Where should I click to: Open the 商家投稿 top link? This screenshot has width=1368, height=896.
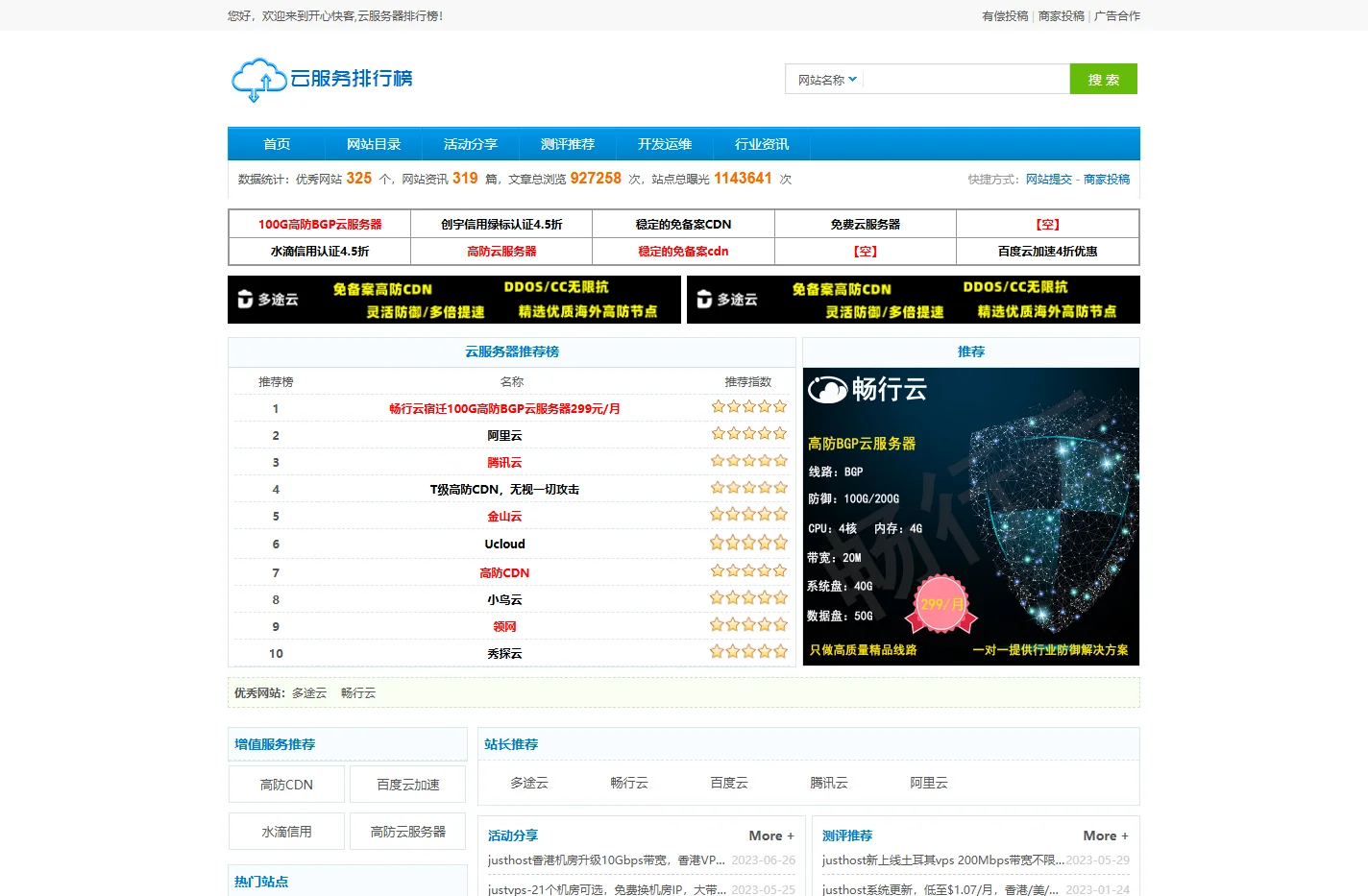tap(1061, 16)
